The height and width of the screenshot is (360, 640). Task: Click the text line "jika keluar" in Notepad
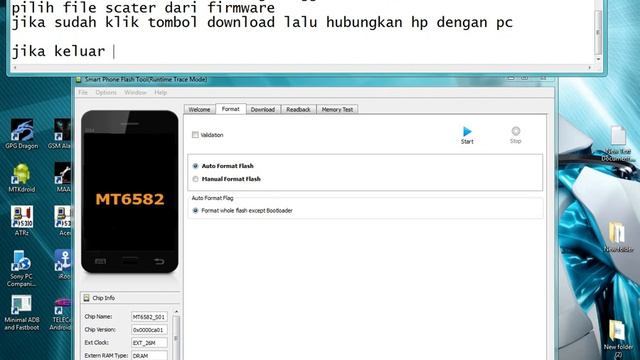pyautogui.click(x=58, y=51)
